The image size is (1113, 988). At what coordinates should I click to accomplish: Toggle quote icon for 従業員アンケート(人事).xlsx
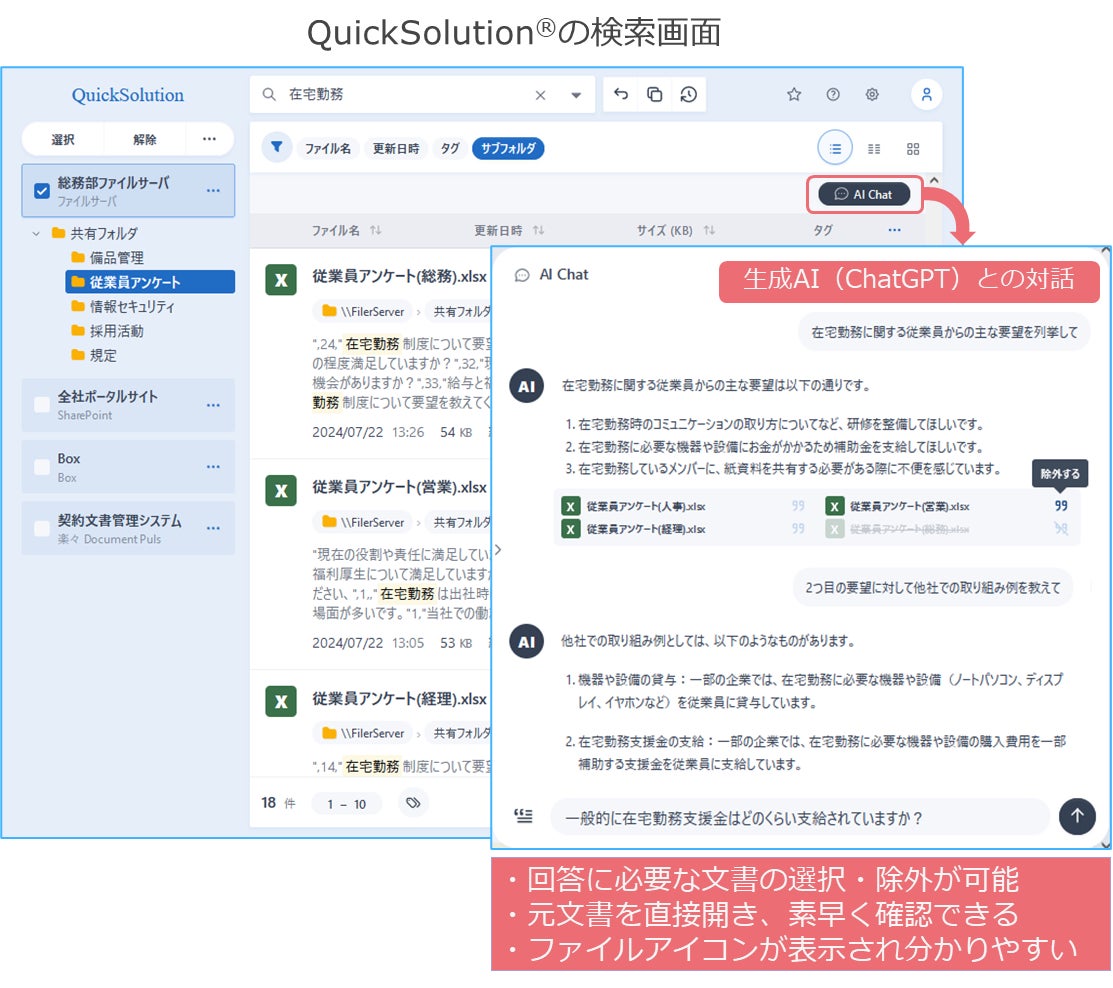(798, 506)
